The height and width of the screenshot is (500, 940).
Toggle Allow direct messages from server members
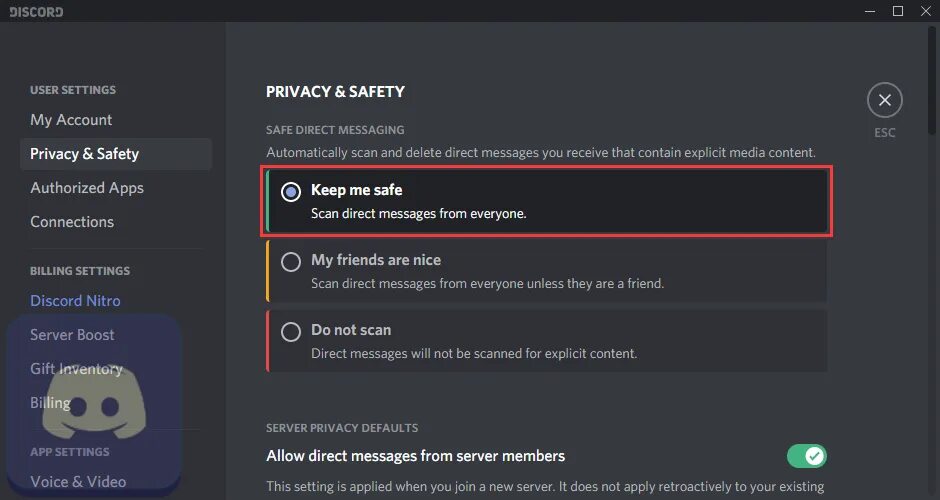(806, 456)
